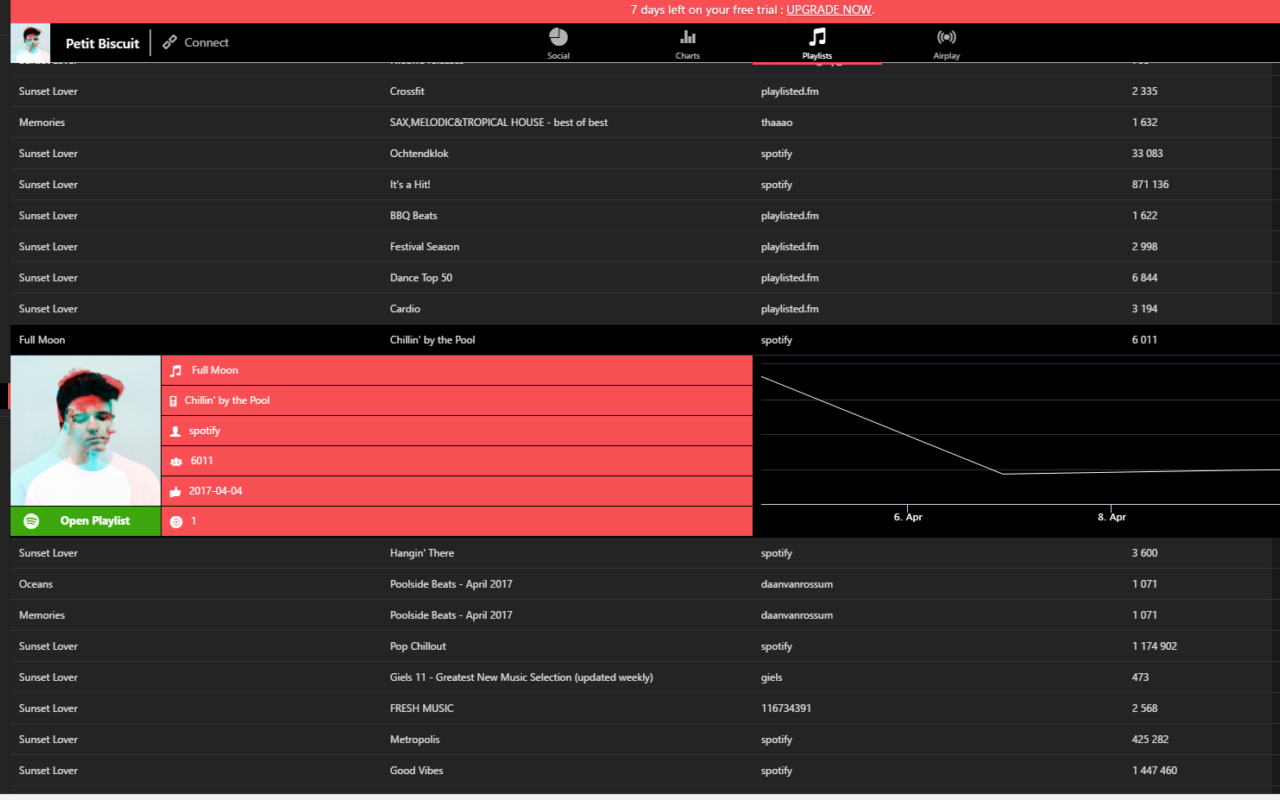Click the 6011 follower value in details
The image size is (1280, 800).
coord(202,461)
